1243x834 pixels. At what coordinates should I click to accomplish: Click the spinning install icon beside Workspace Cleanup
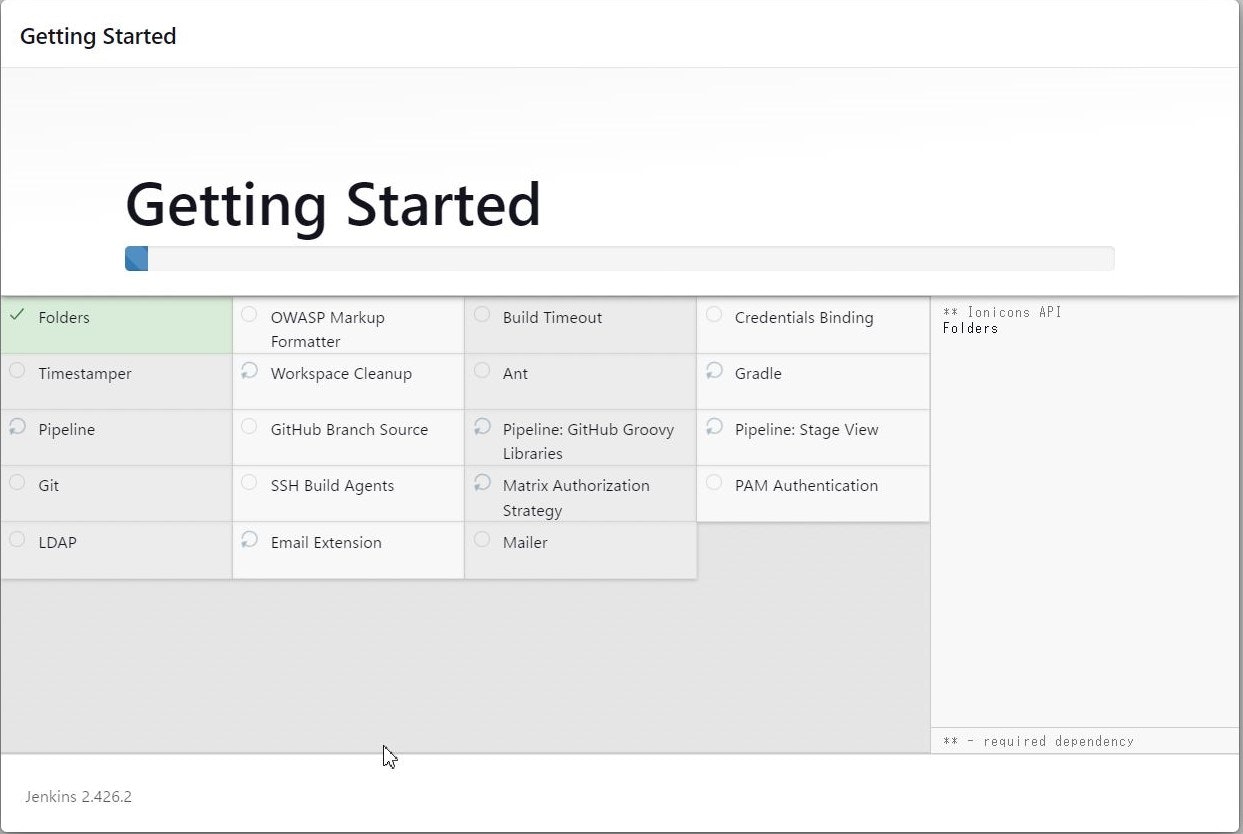tap(249, 370)
